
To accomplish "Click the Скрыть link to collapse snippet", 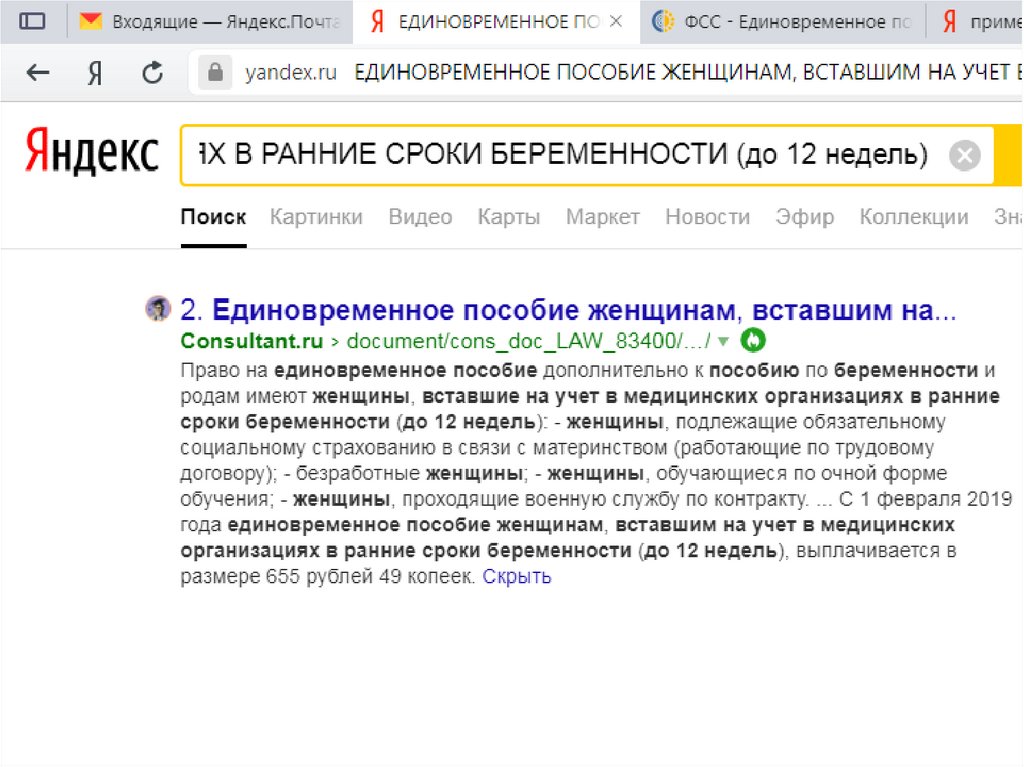I will click(517, 577).
